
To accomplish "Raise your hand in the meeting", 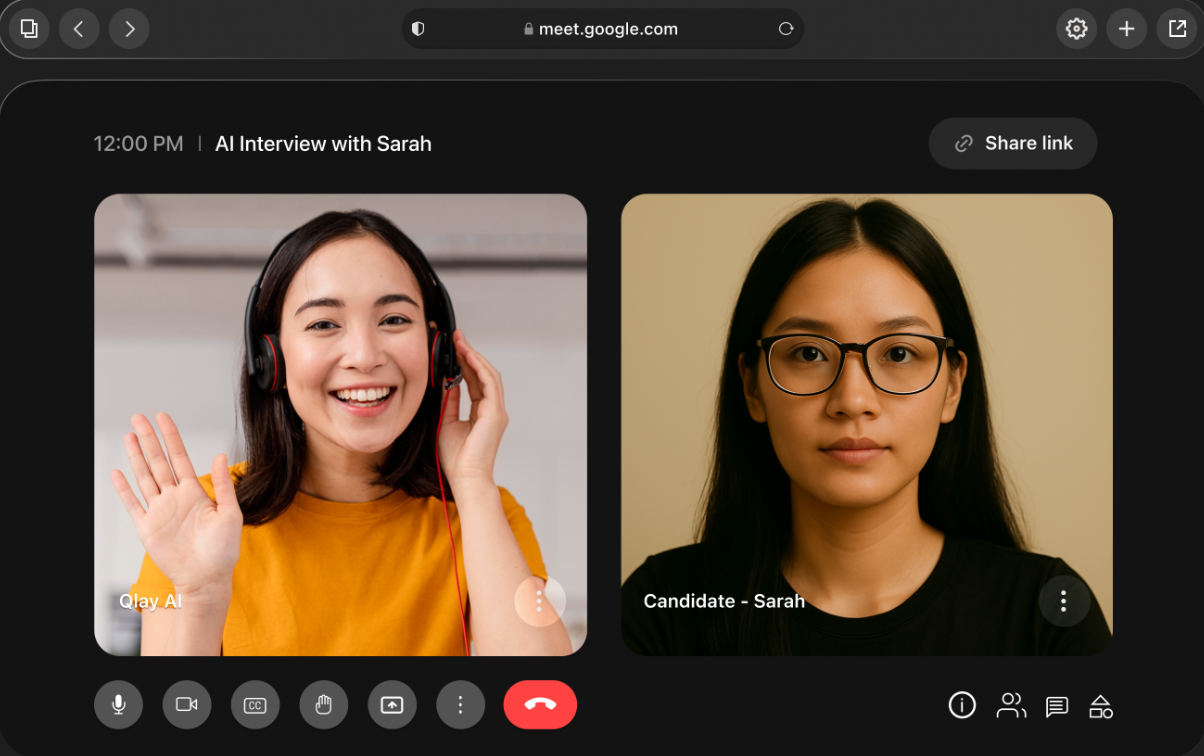I will click(324, 705).
